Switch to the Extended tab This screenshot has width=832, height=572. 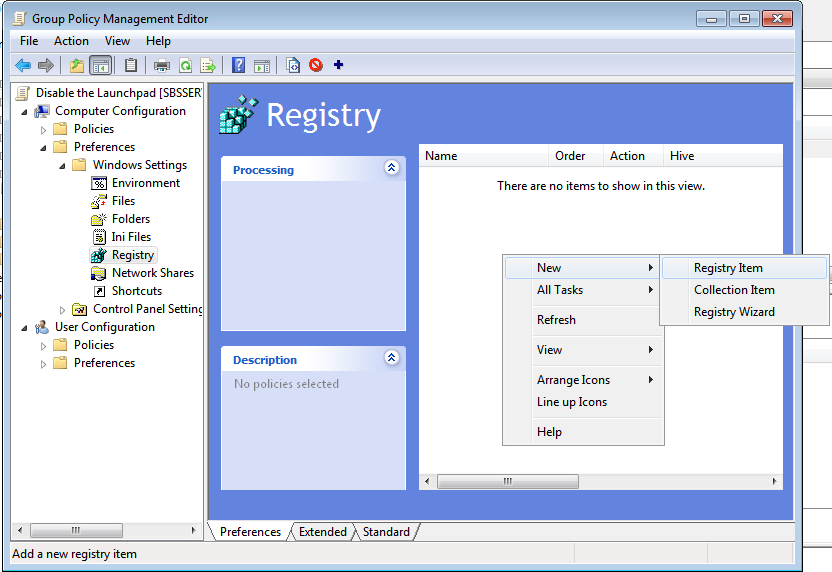click(x=322, y=532)
